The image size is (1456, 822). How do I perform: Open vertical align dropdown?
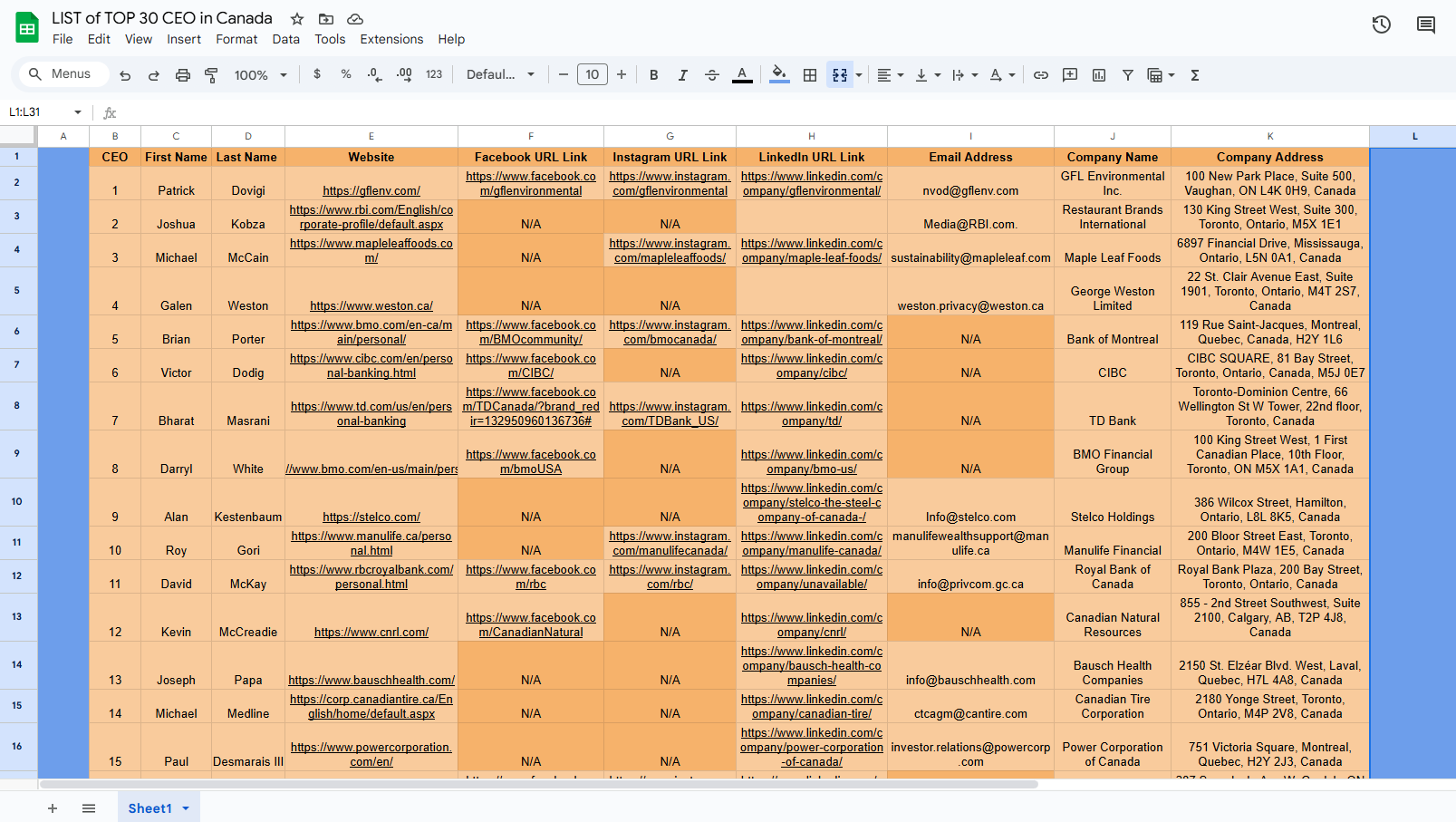click(x=928, y=75)
